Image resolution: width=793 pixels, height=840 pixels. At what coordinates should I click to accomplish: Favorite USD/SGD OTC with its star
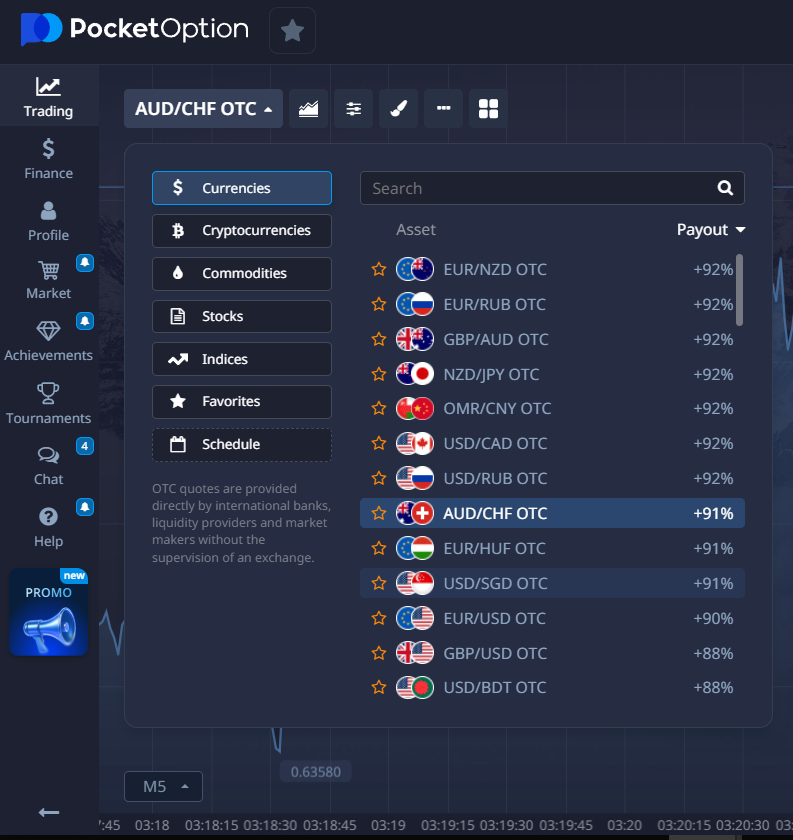[379, 583]
